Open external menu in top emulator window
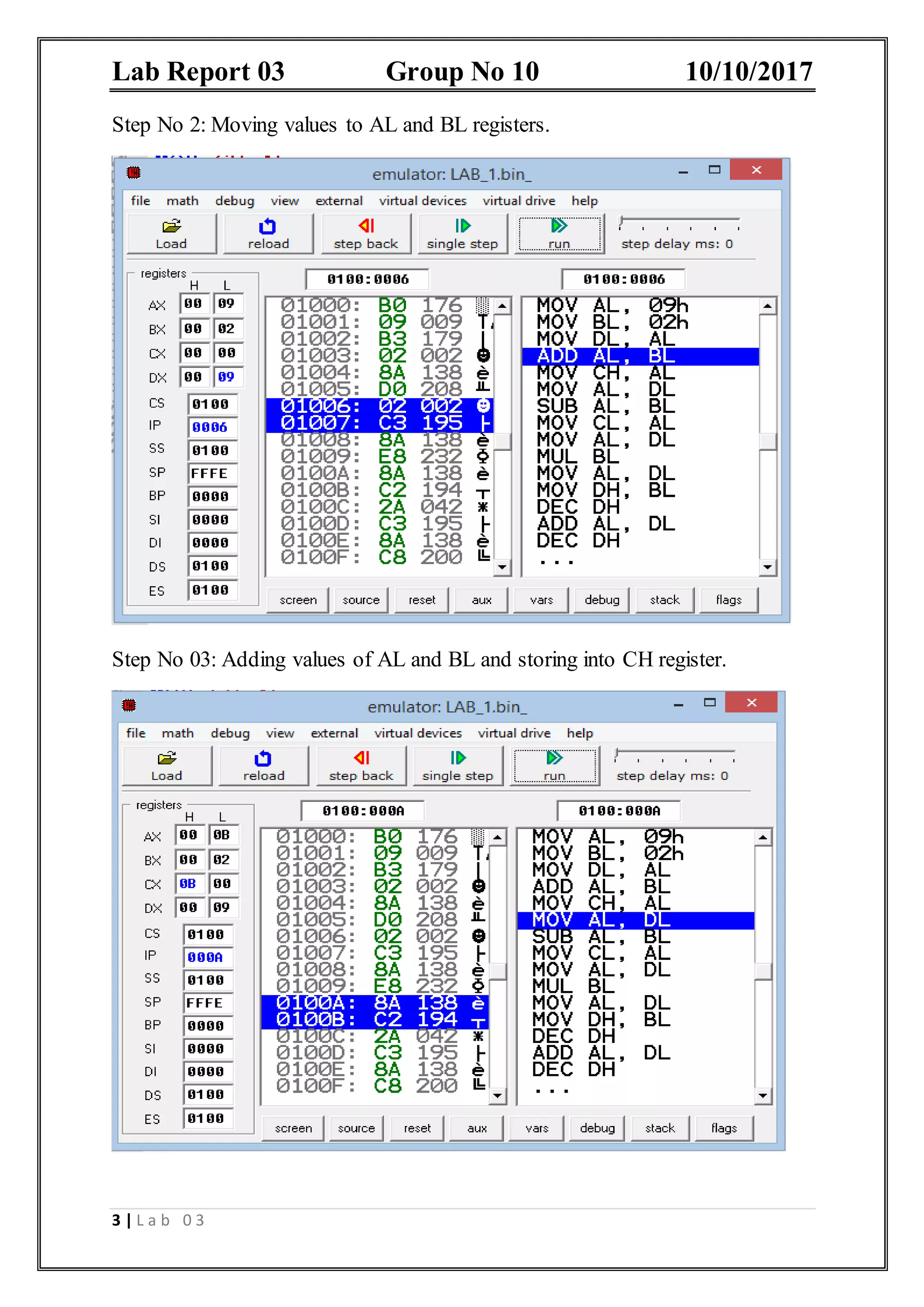 pyautogui.click(x=339, y=201)
